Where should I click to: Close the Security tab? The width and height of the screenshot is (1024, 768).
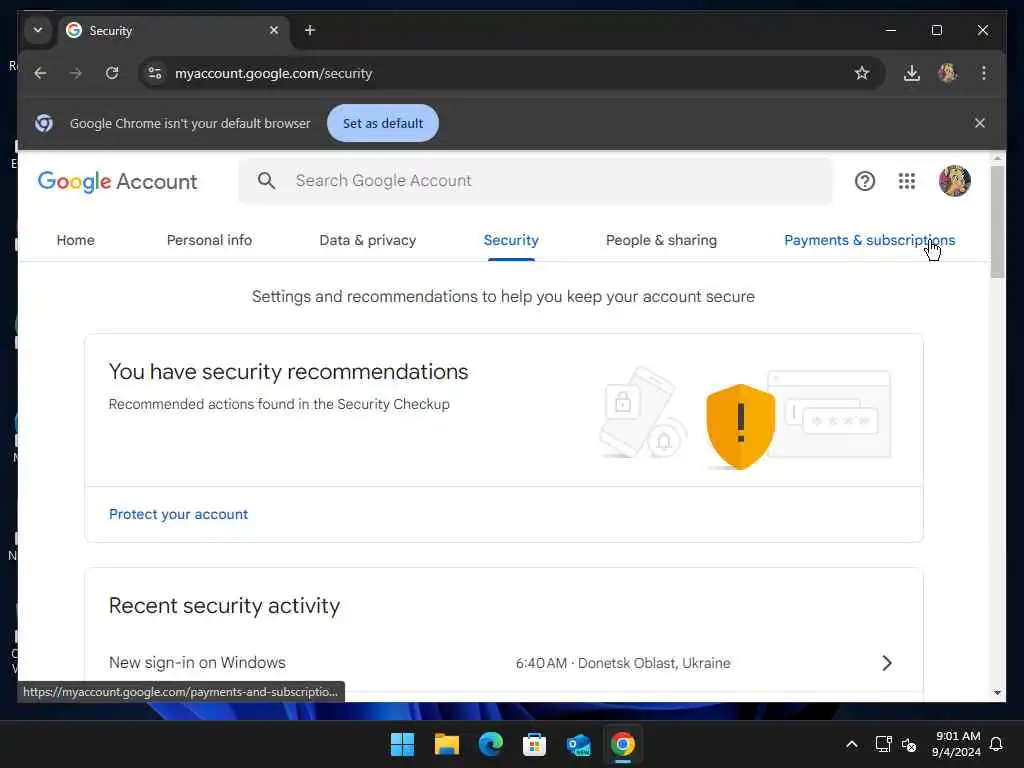[x=274, y=30]
